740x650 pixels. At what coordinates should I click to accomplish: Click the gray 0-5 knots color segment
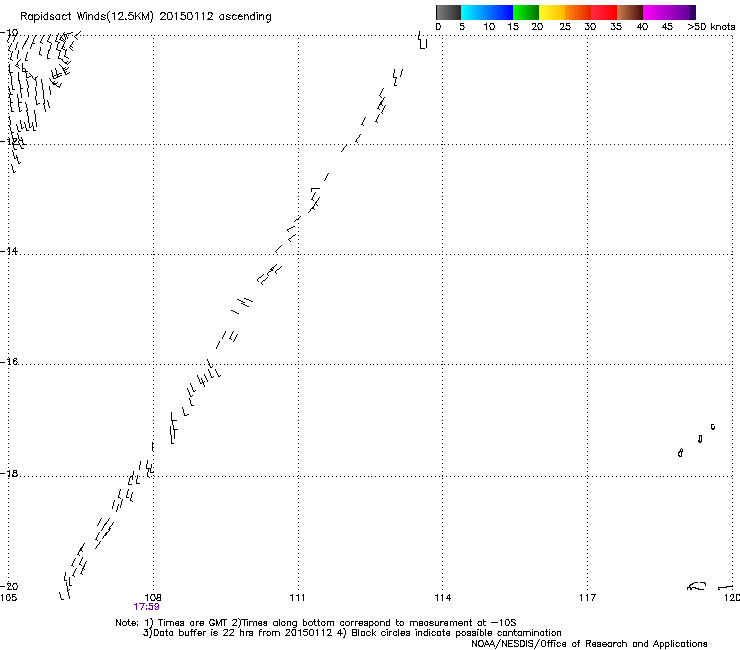[x=448, y=12]
